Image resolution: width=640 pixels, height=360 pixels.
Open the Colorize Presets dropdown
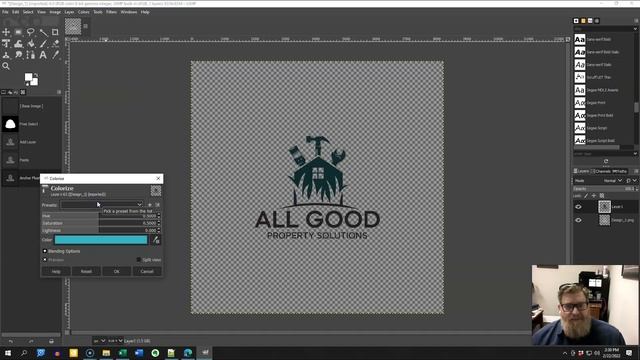[x=102, y=204]
